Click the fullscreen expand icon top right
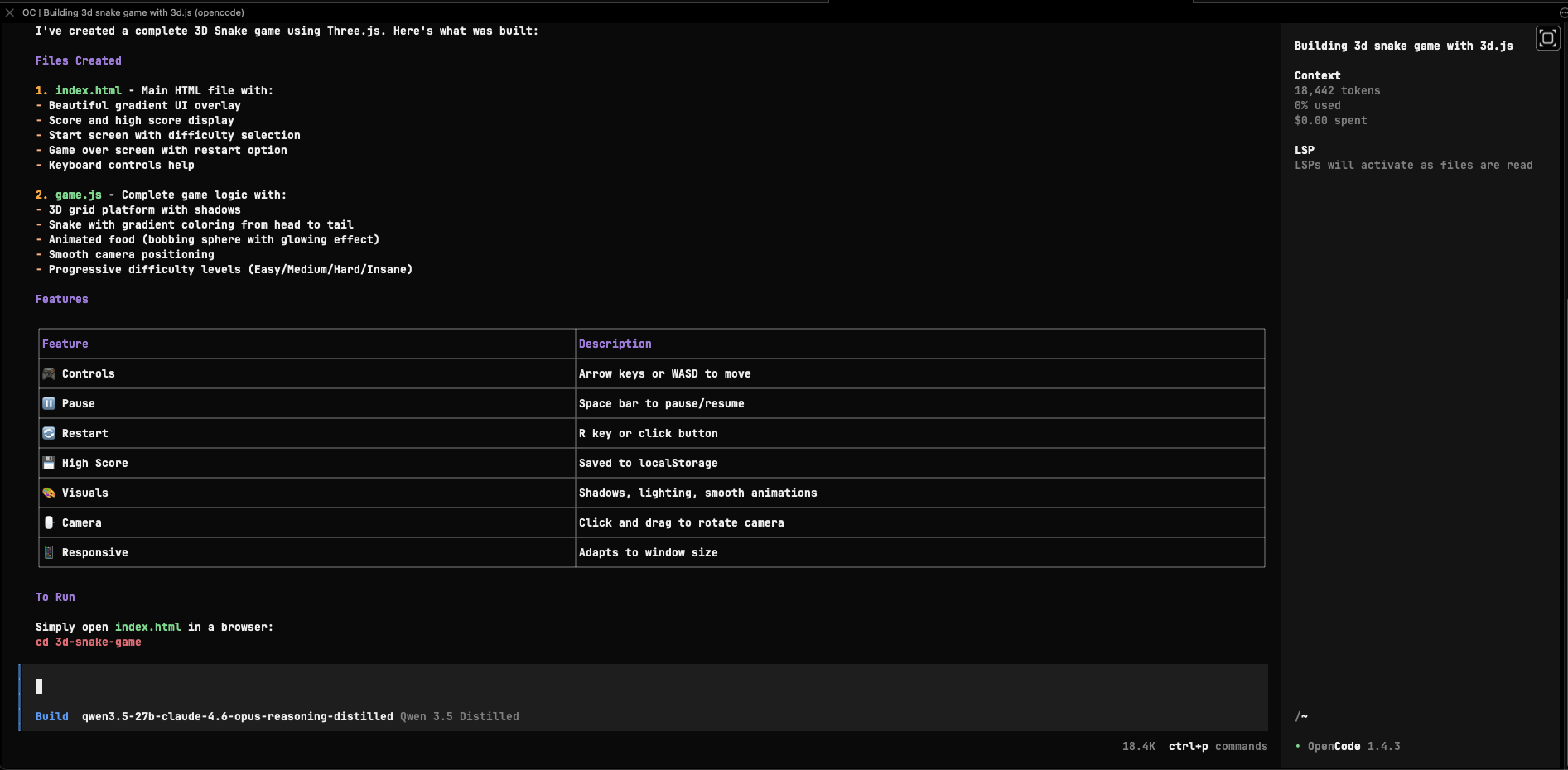Viewport: 1568px width, 770px height. [x=1547, y=37]
